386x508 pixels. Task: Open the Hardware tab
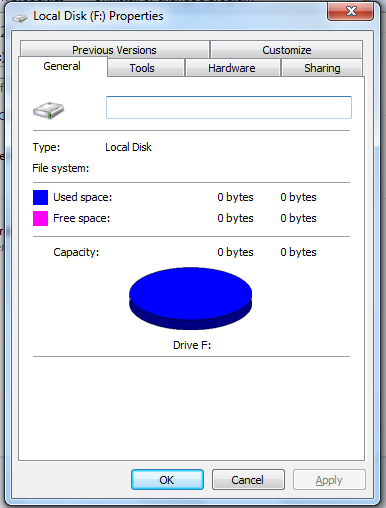232,68
